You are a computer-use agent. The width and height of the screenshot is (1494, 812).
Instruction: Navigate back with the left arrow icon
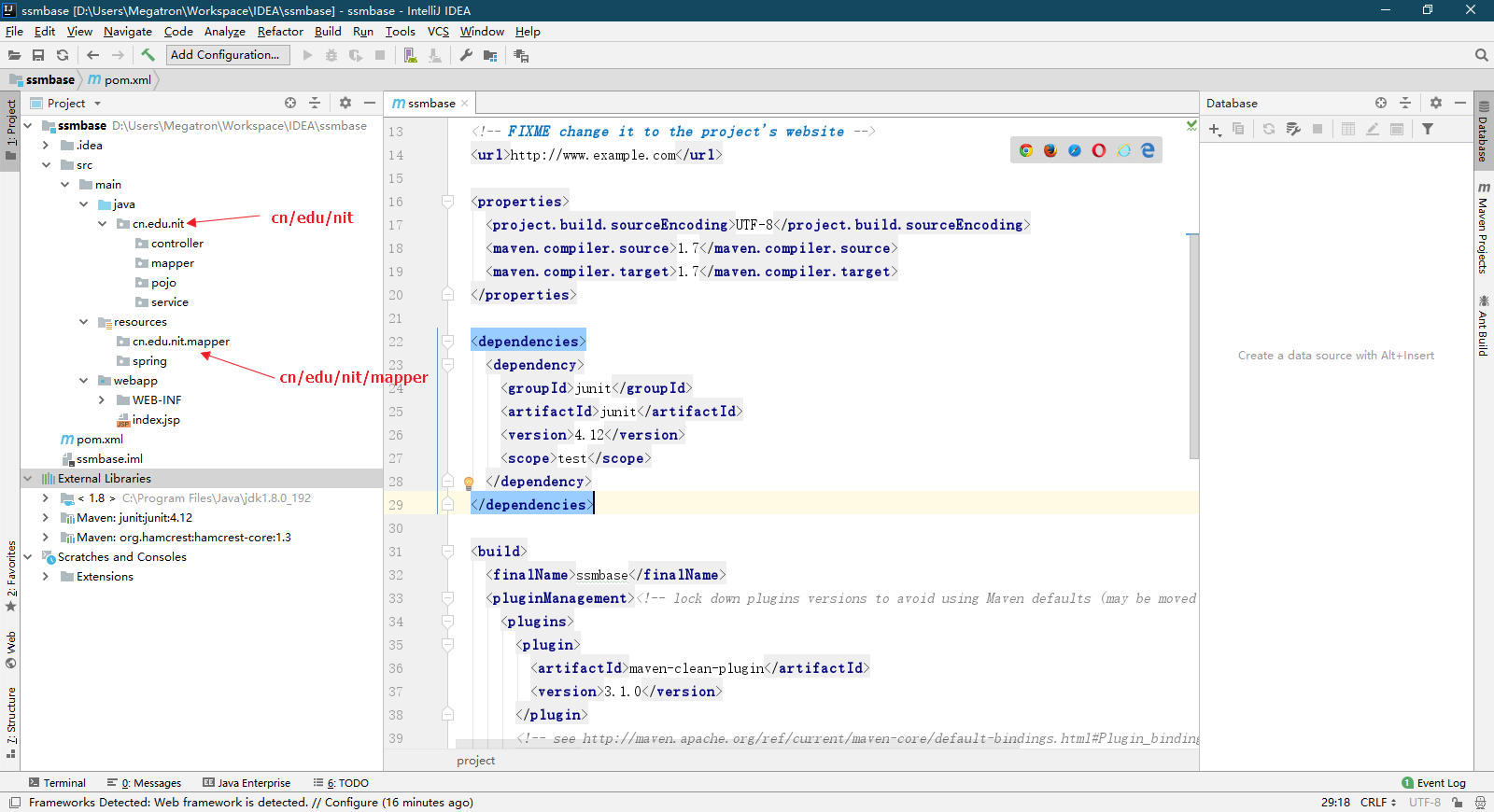tap(92, 55)
